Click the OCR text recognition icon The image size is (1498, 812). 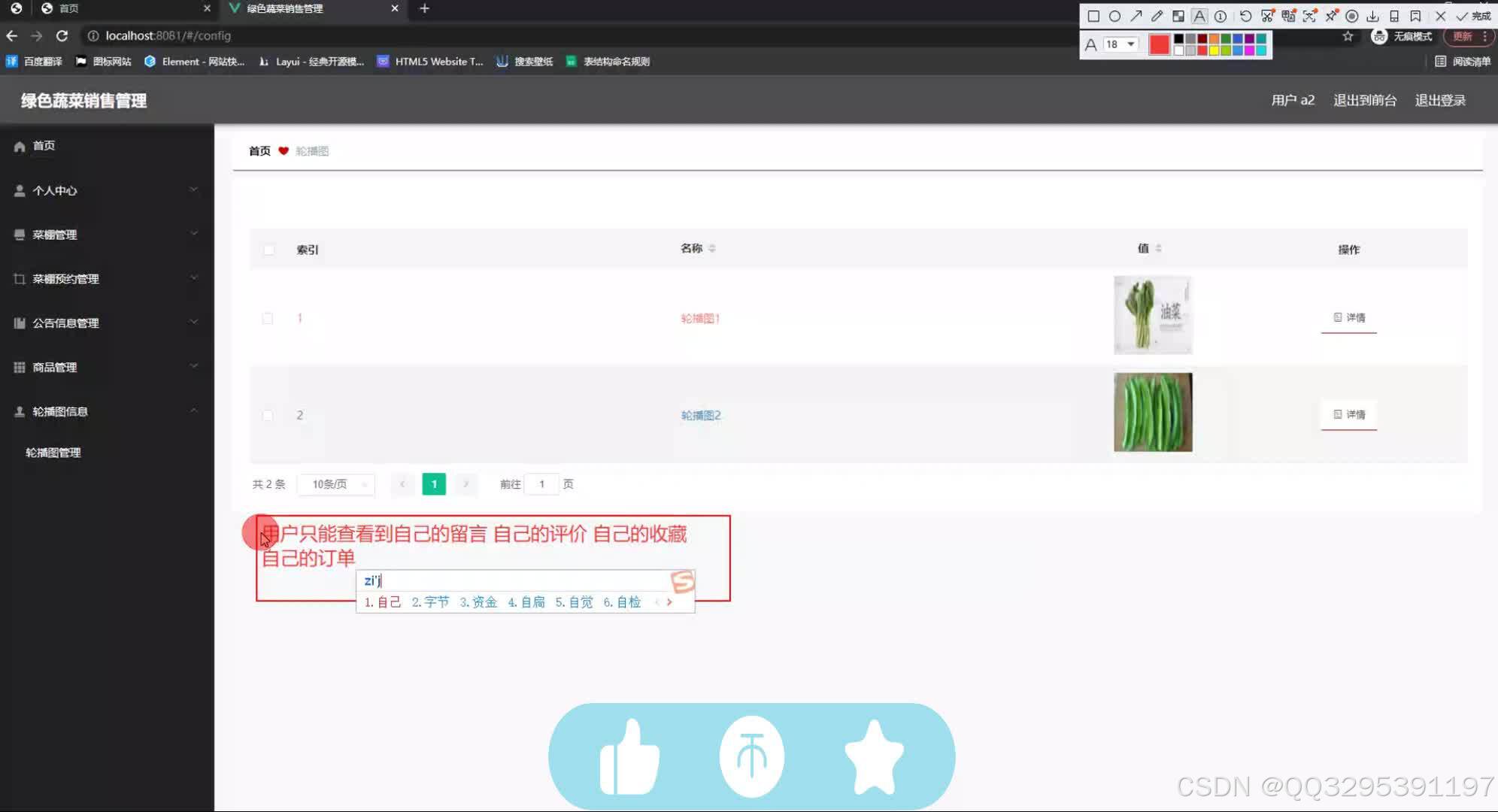[1309, 16]
